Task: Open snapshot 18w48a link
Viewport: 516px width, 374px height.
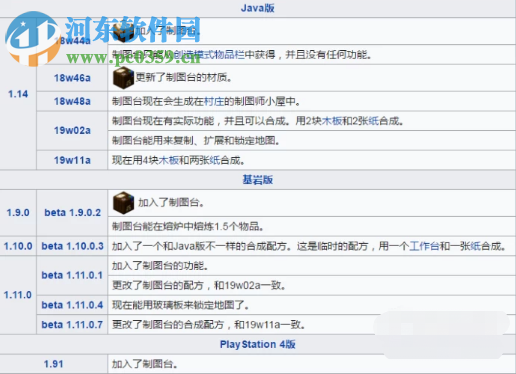Action: [72, 101]
